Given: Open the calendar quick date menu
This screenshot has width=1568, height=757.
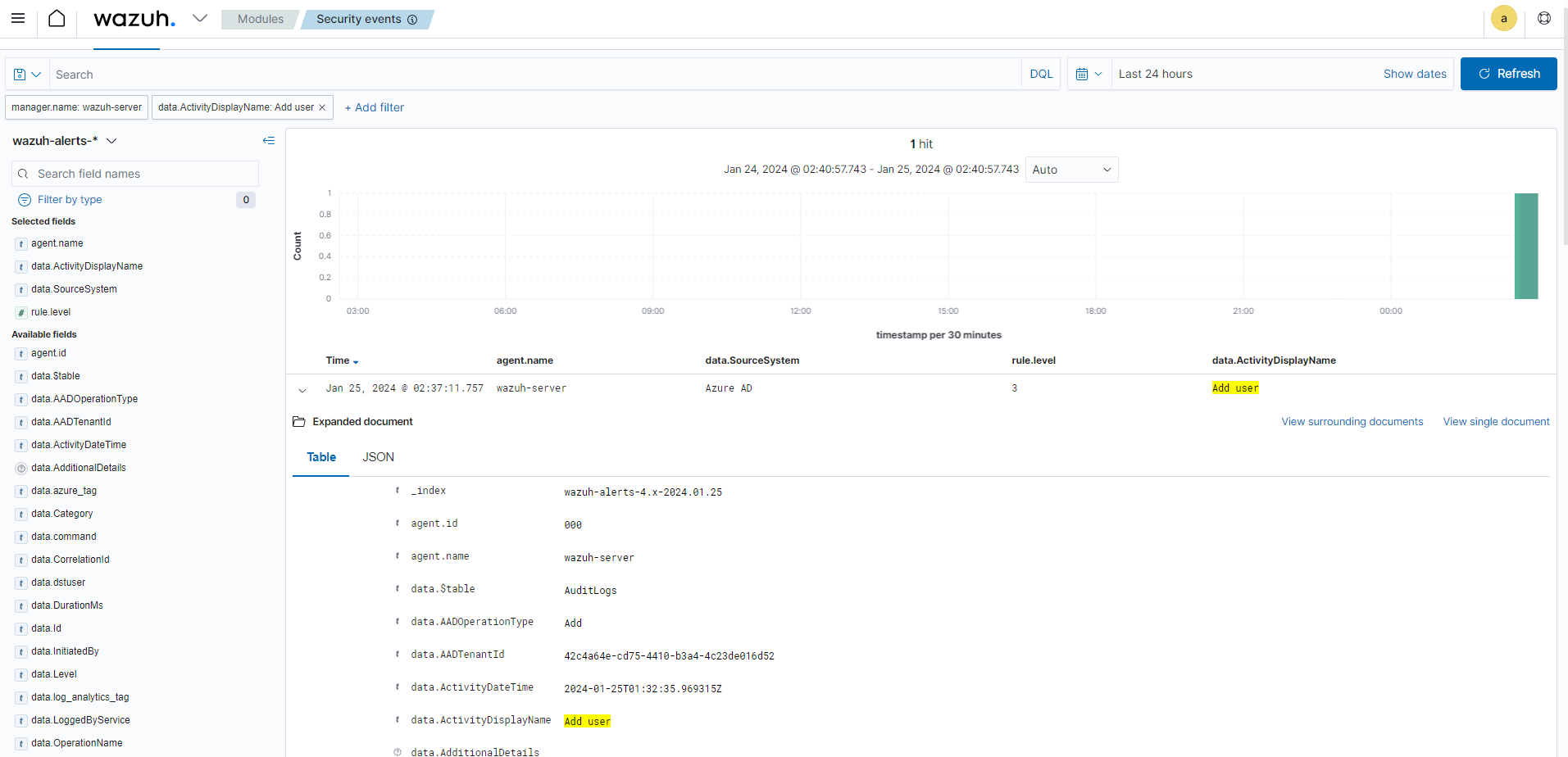Looking at the screenshot, I should [1089, 74].
